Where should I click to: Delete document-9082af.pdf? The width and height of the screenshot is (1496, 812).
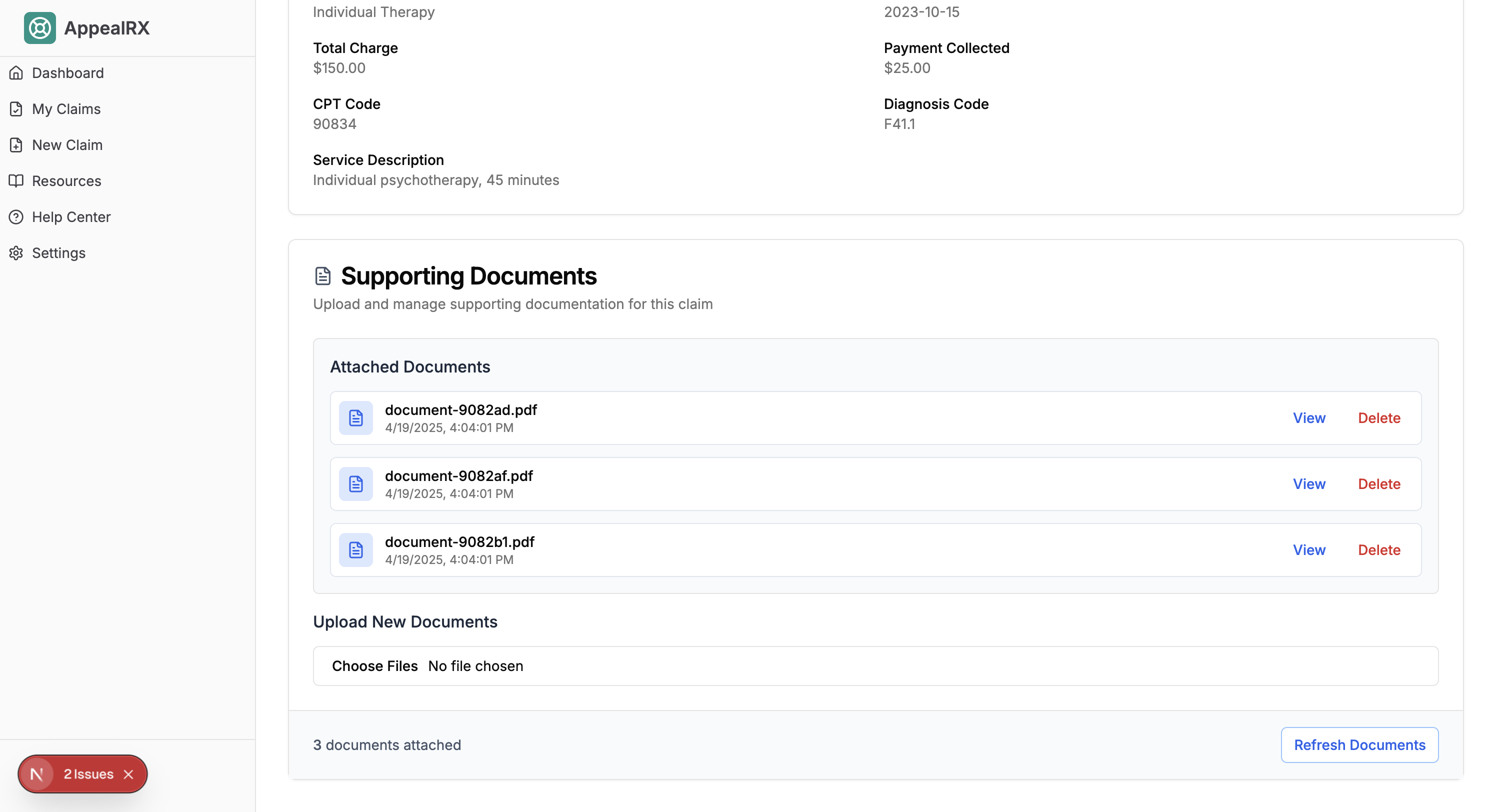(x=1378, y=484)
